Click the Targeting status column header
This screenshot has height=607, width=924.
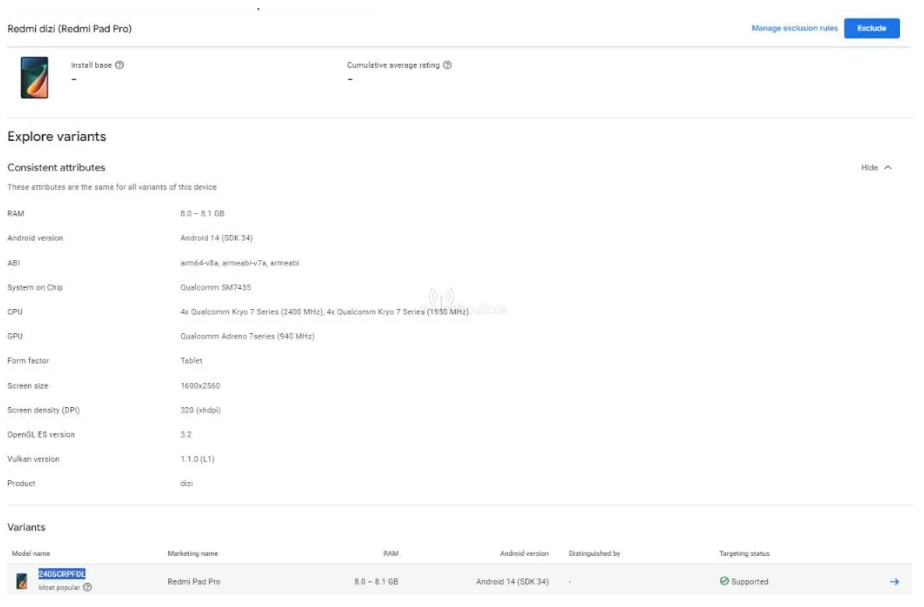point(744,553)
